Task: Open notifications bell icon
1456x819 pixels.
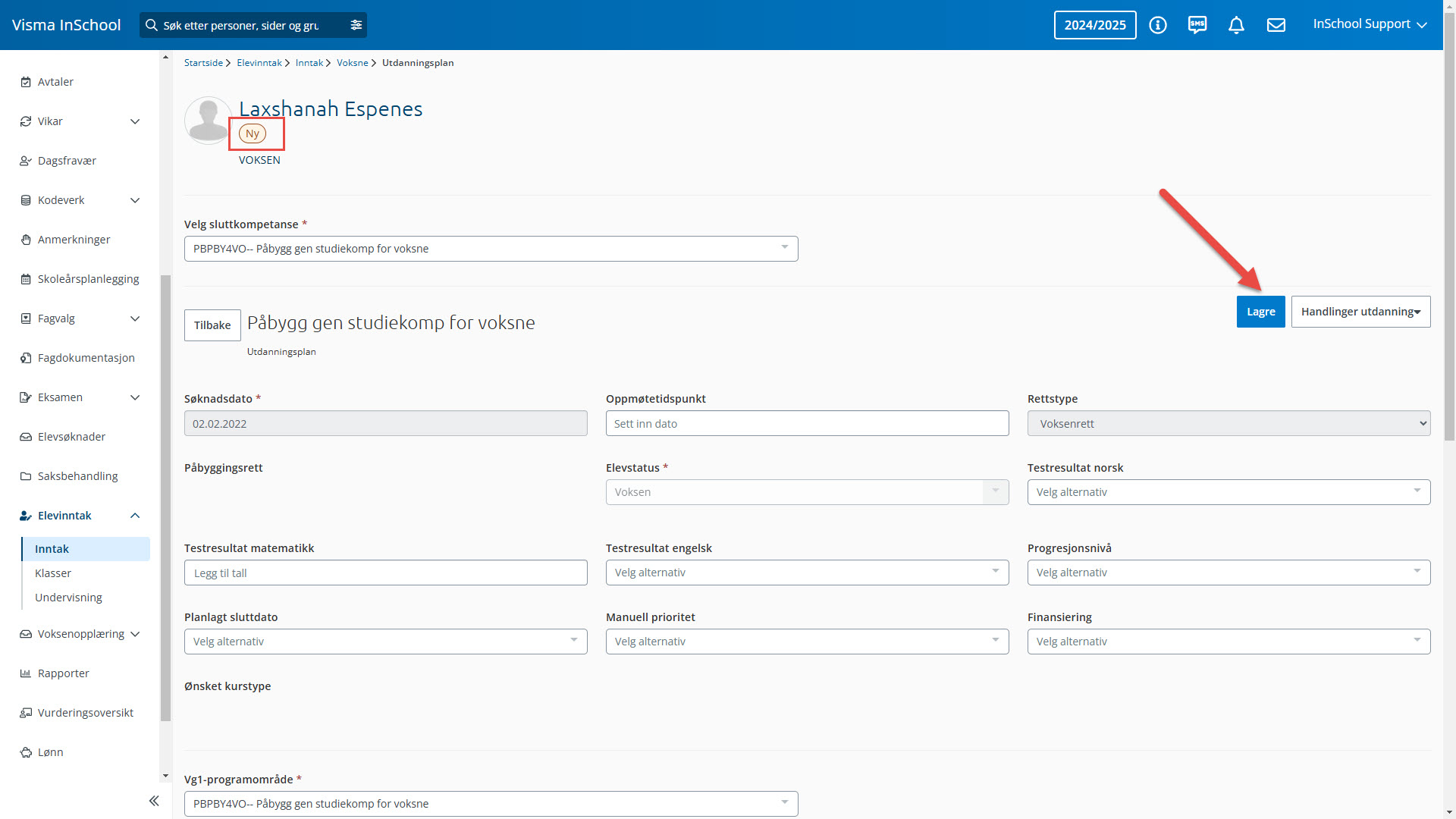Action: coord(1236,25)
